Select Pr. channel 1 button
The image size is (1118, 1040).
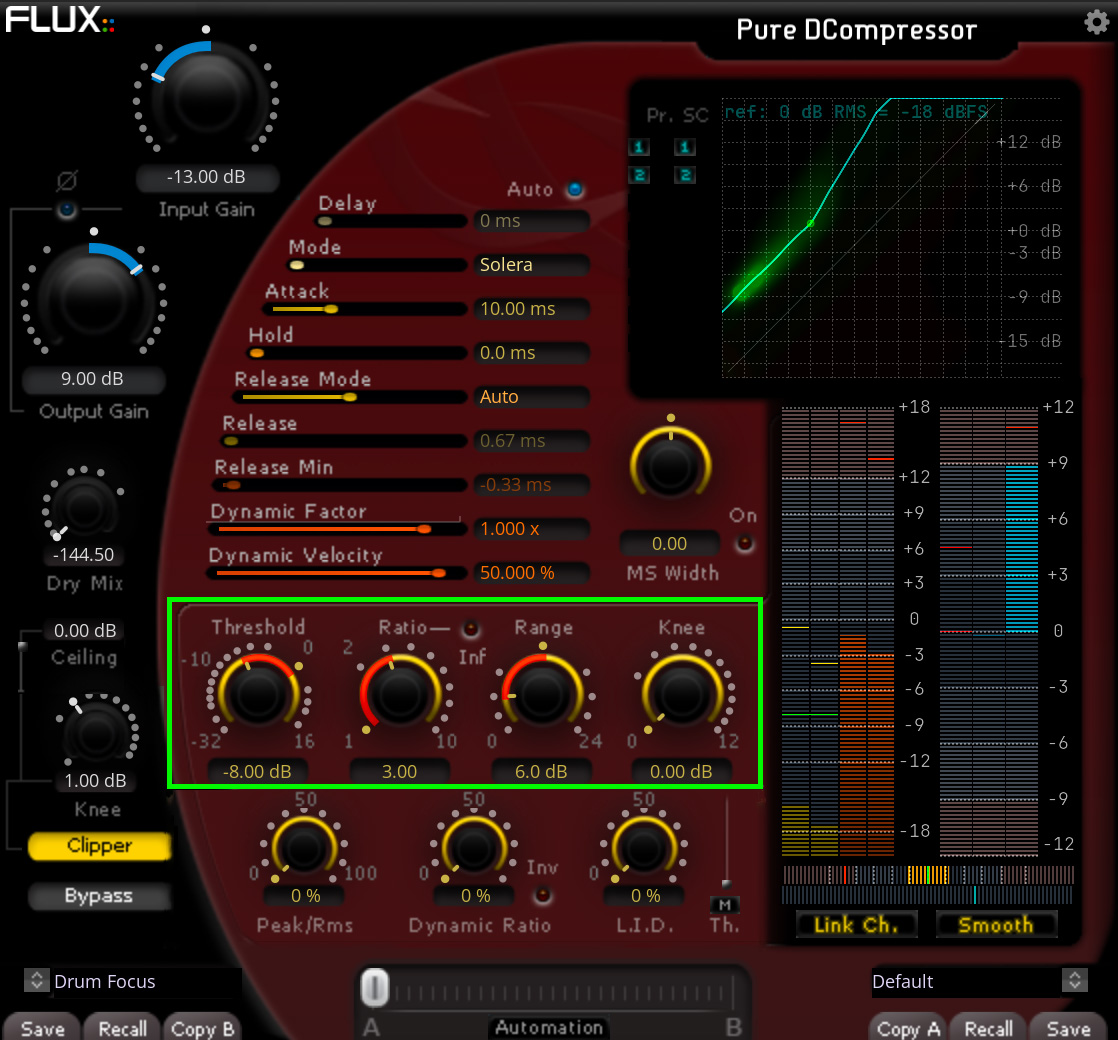pos(639,147)
